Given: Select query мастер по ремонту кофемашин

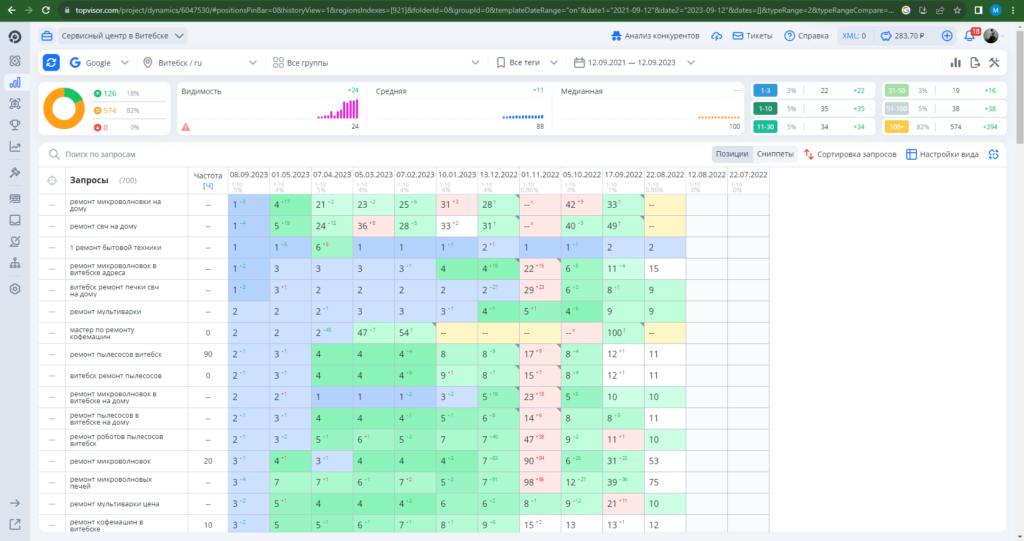Looking at the screenshot, I should pyautogui.click(x=102, y=333).
